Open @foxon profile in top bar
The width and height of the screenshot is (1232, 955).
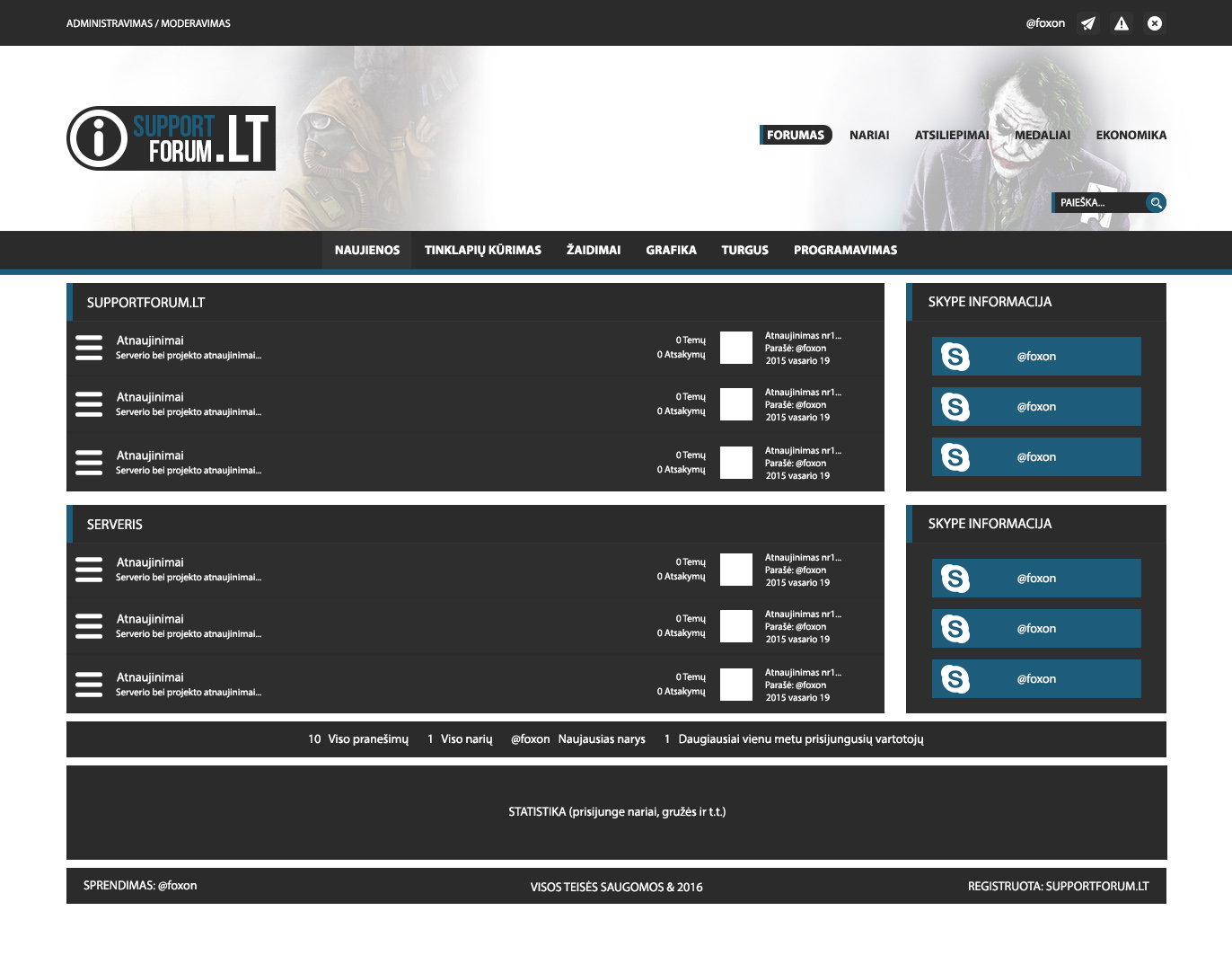[x=1045, y=23]
